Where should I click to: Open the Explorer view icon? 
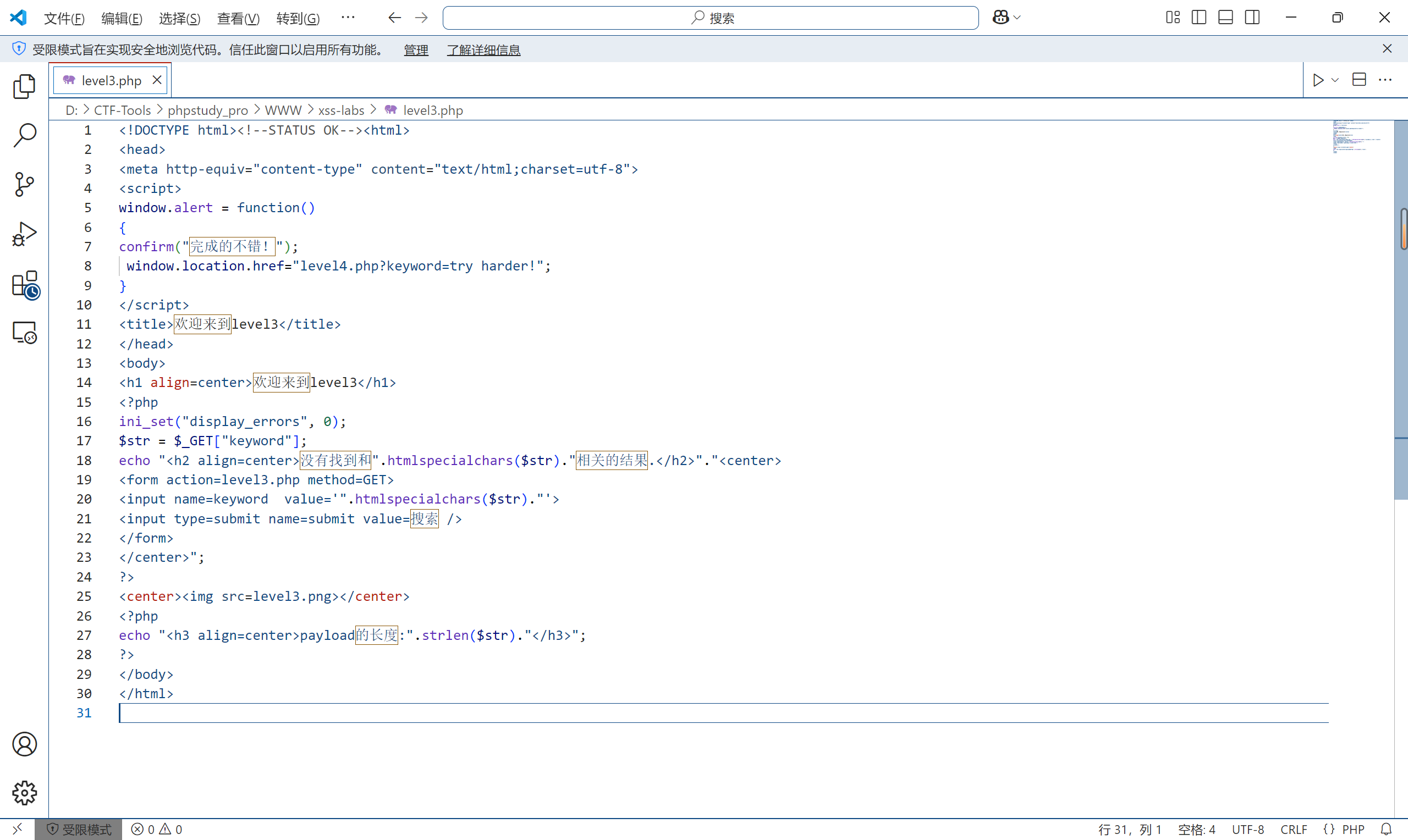pos(24,87)
